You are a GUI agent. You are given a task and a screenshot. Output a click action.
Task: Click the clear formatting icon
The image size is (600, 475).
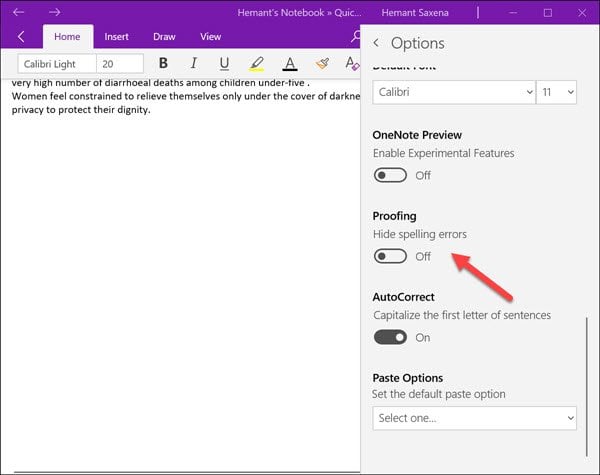(x=352, y=63)
